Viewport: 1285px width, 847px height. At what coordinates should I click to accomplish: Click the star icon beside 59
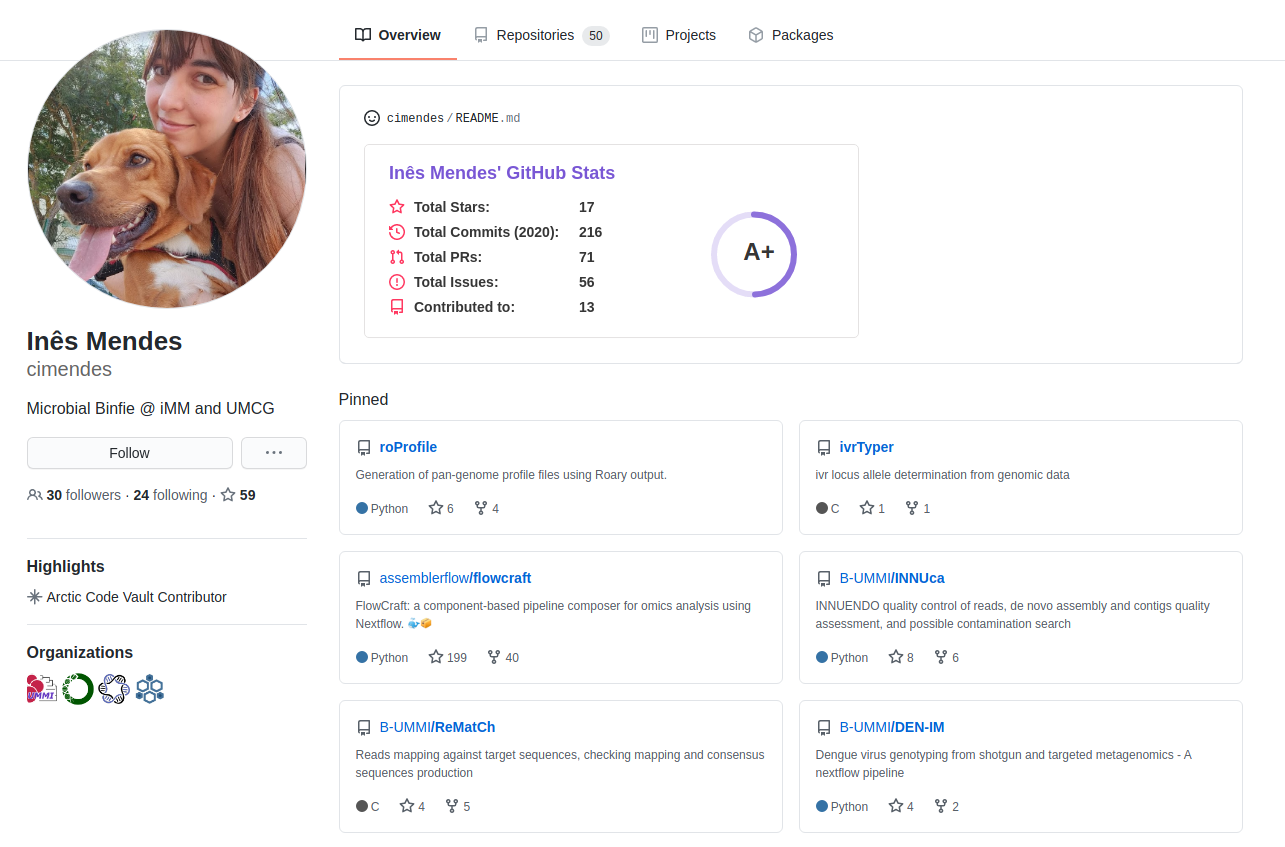(x=228, y=495)
